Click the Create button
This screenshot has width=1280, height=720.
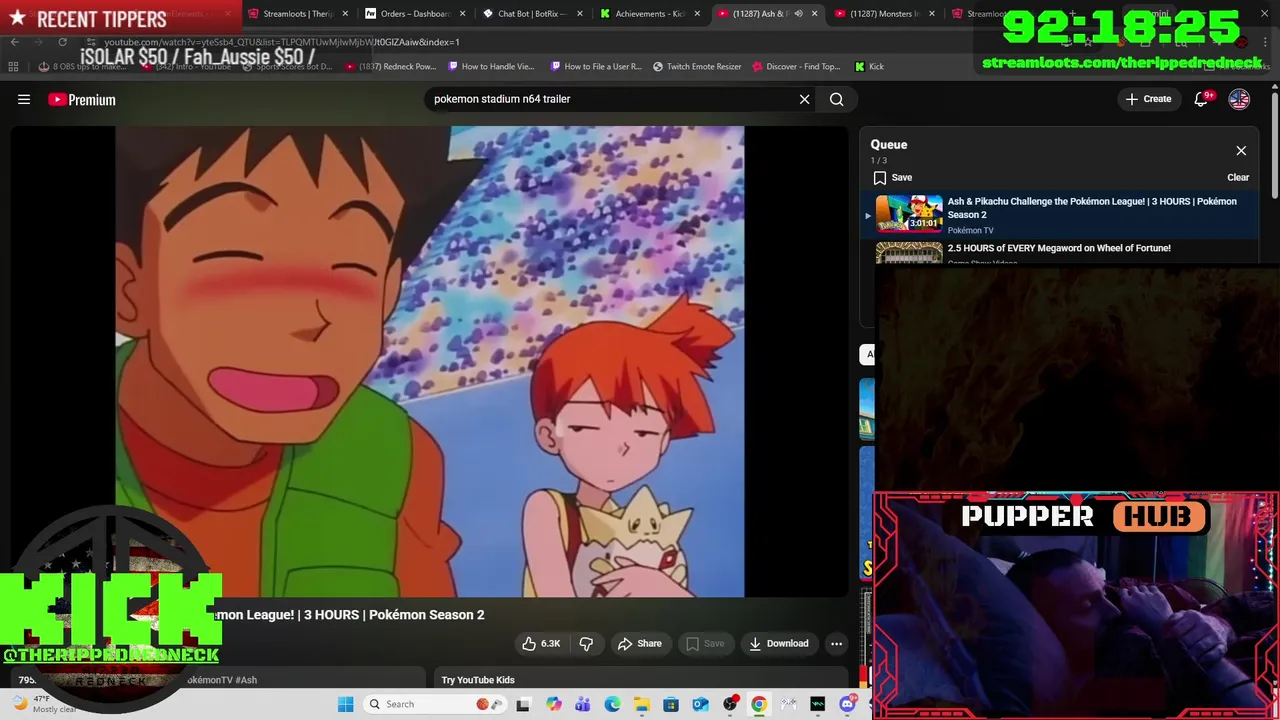[1148, 99]
